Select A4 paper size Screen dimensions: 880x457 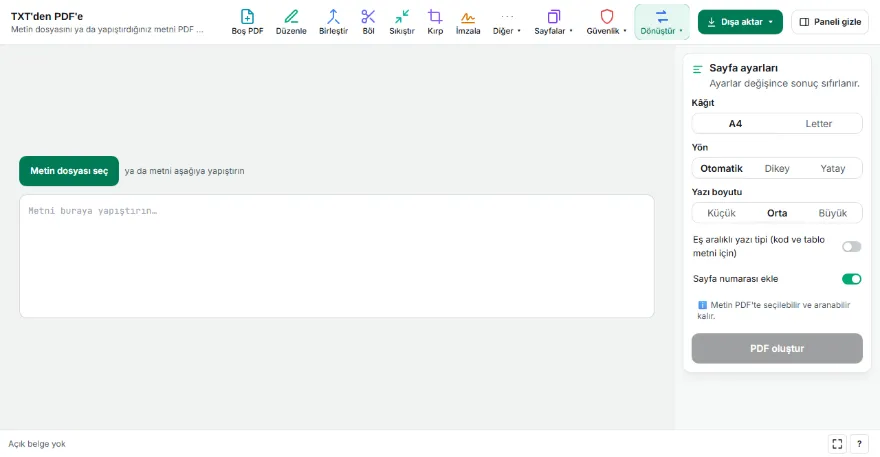tap(735, 124)
